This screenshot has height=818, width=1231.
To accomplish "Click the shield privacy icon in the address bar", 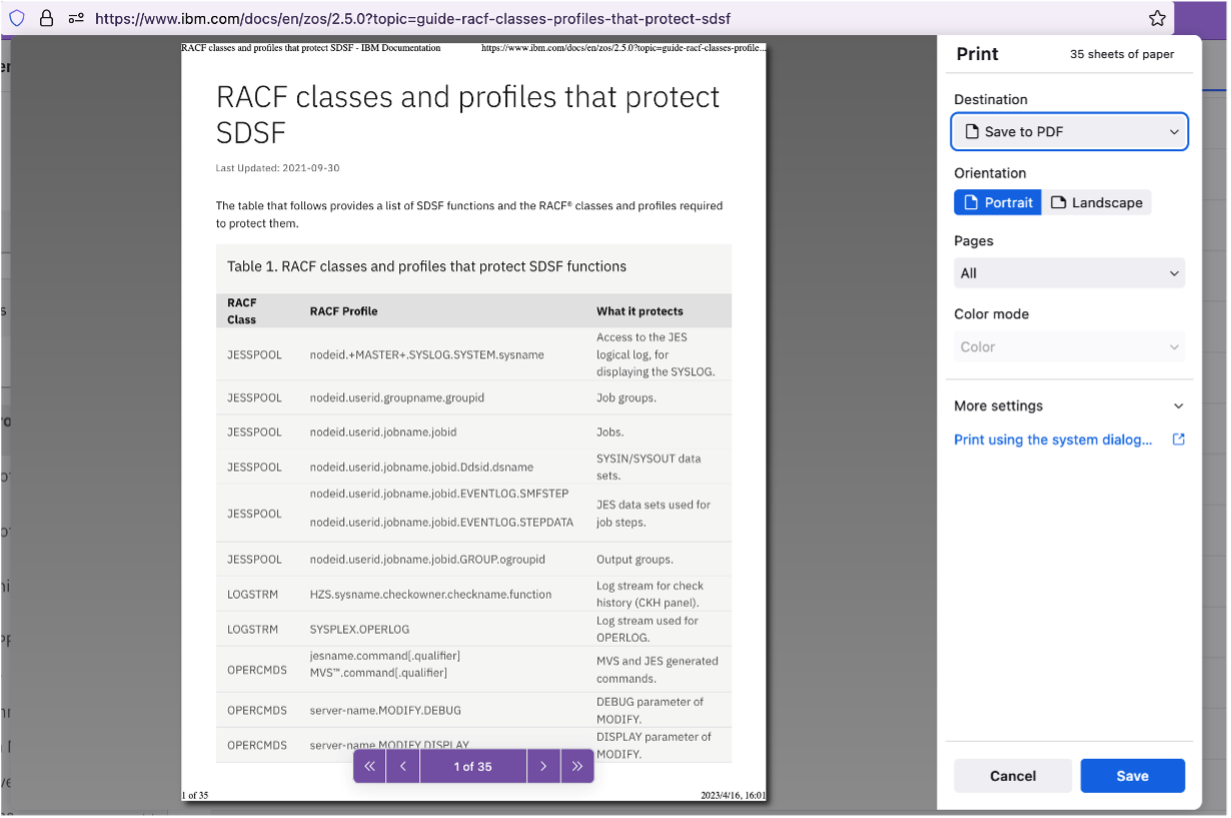I will (x=17, y=18).
